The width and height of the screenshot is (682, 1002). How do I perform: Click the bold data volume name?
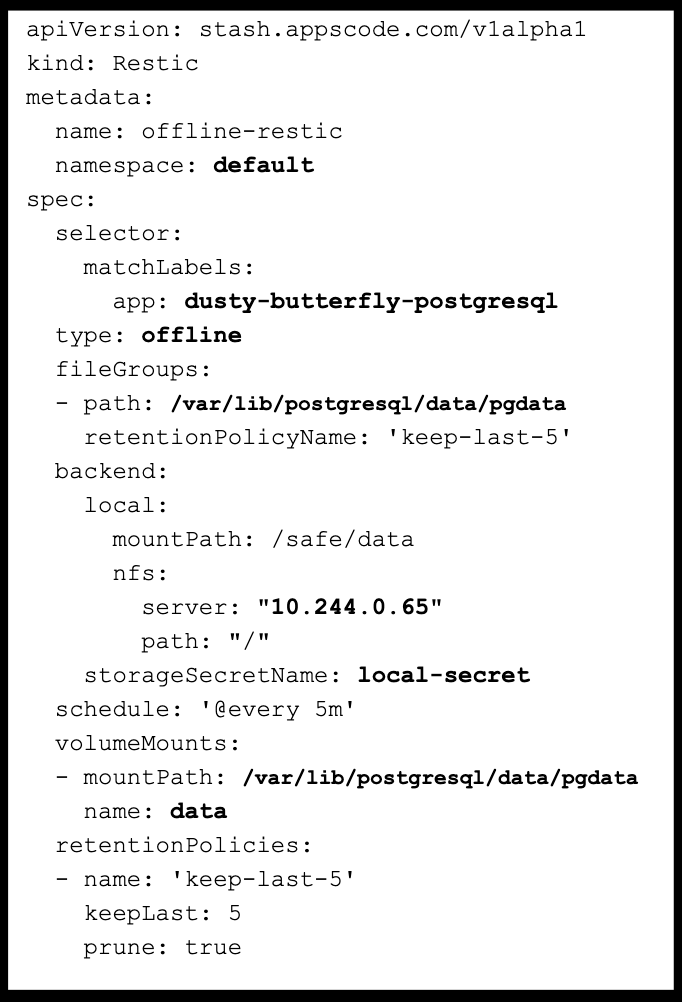click(198, 811)
